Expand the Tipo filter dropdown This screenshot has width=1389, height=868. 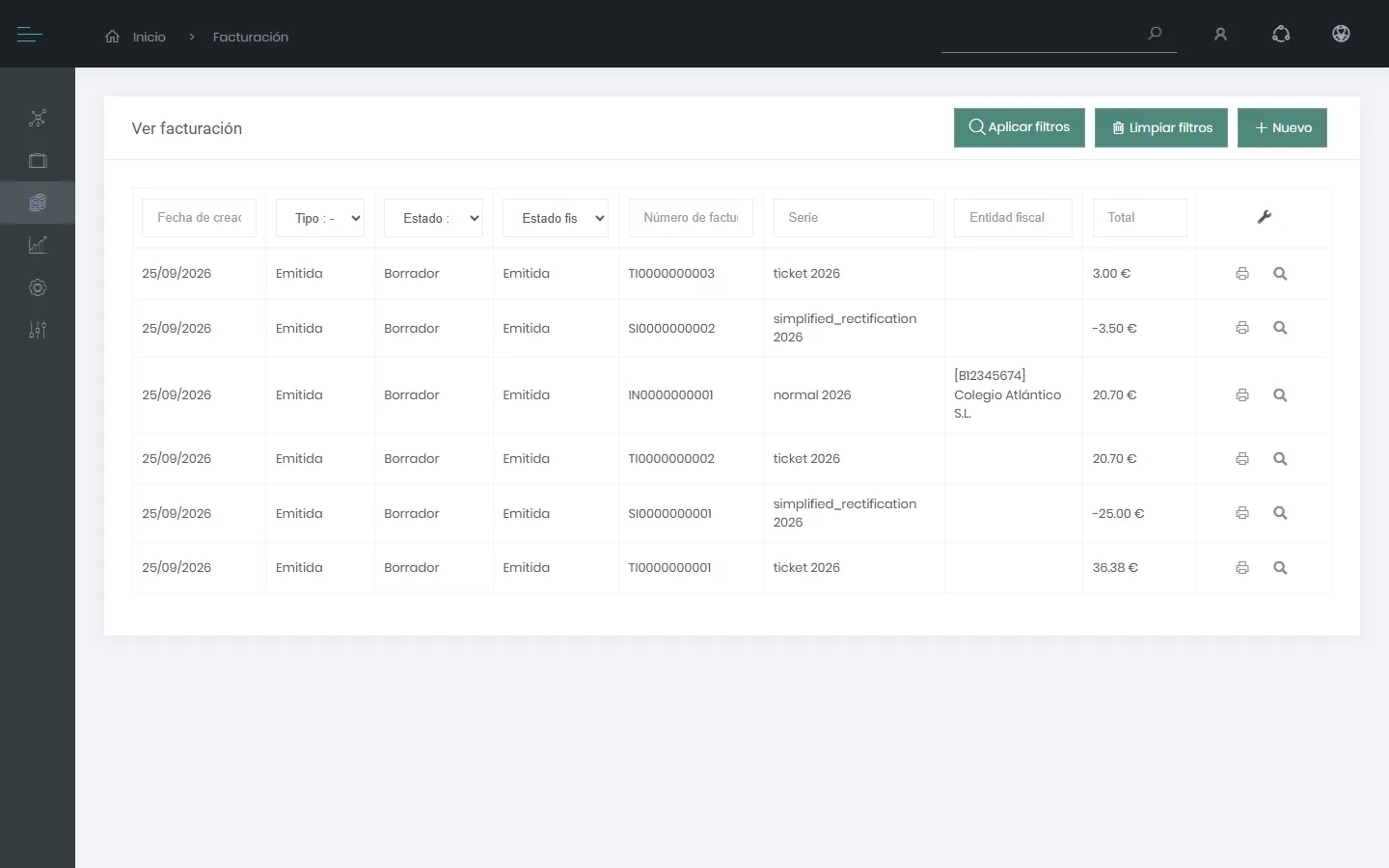click(320, 218)
